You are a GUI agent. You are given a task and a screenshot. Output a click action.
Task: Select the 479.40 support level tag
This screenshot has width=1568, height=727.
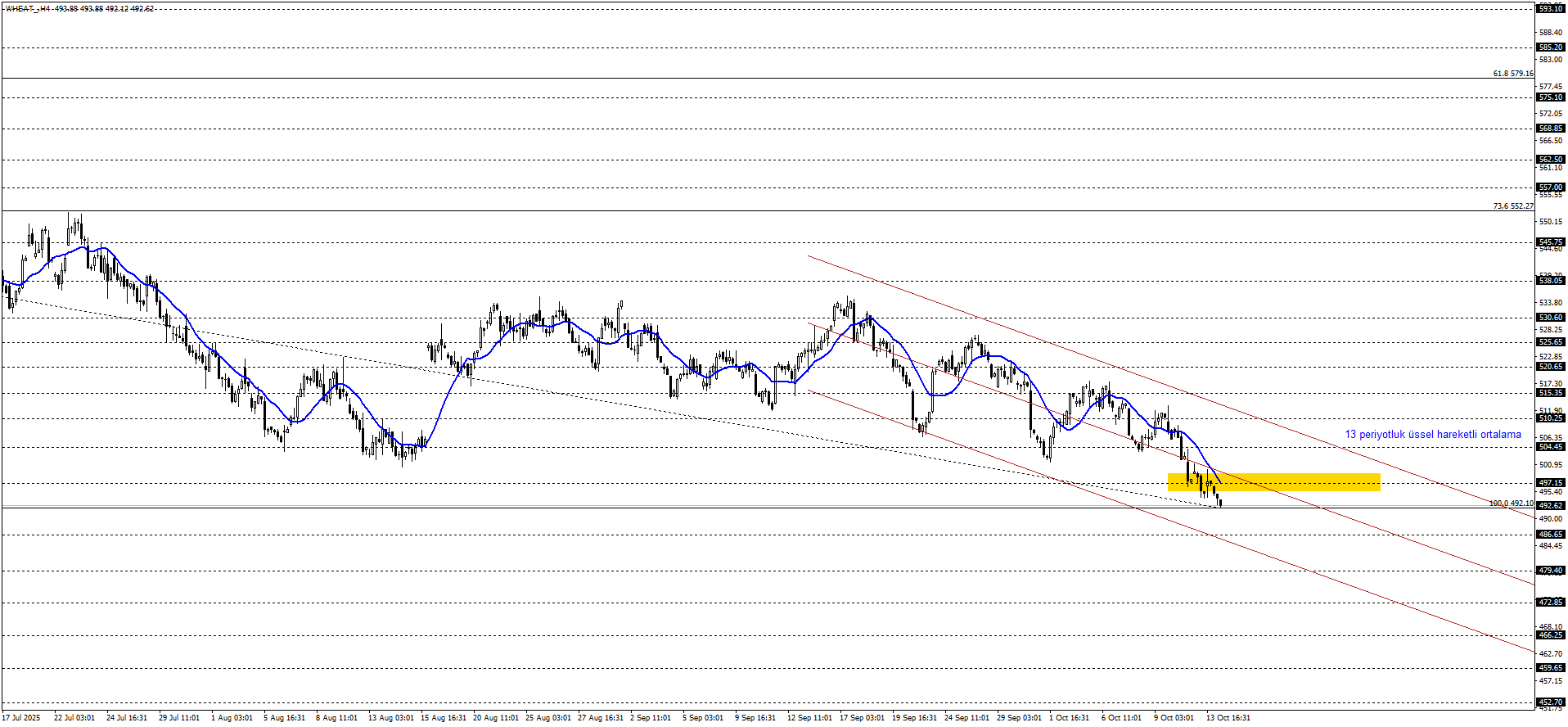pyautogui.click(x=1550, y=571)
